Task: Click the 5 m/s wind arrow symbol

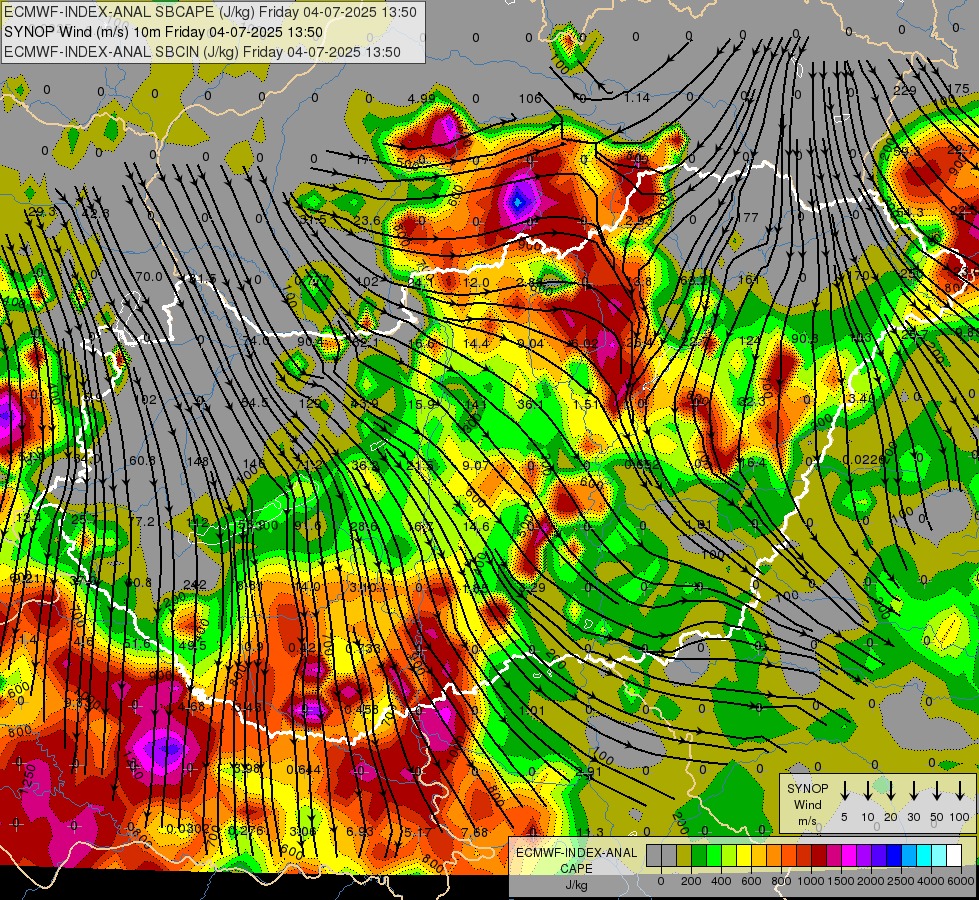Action: [845, 791]
